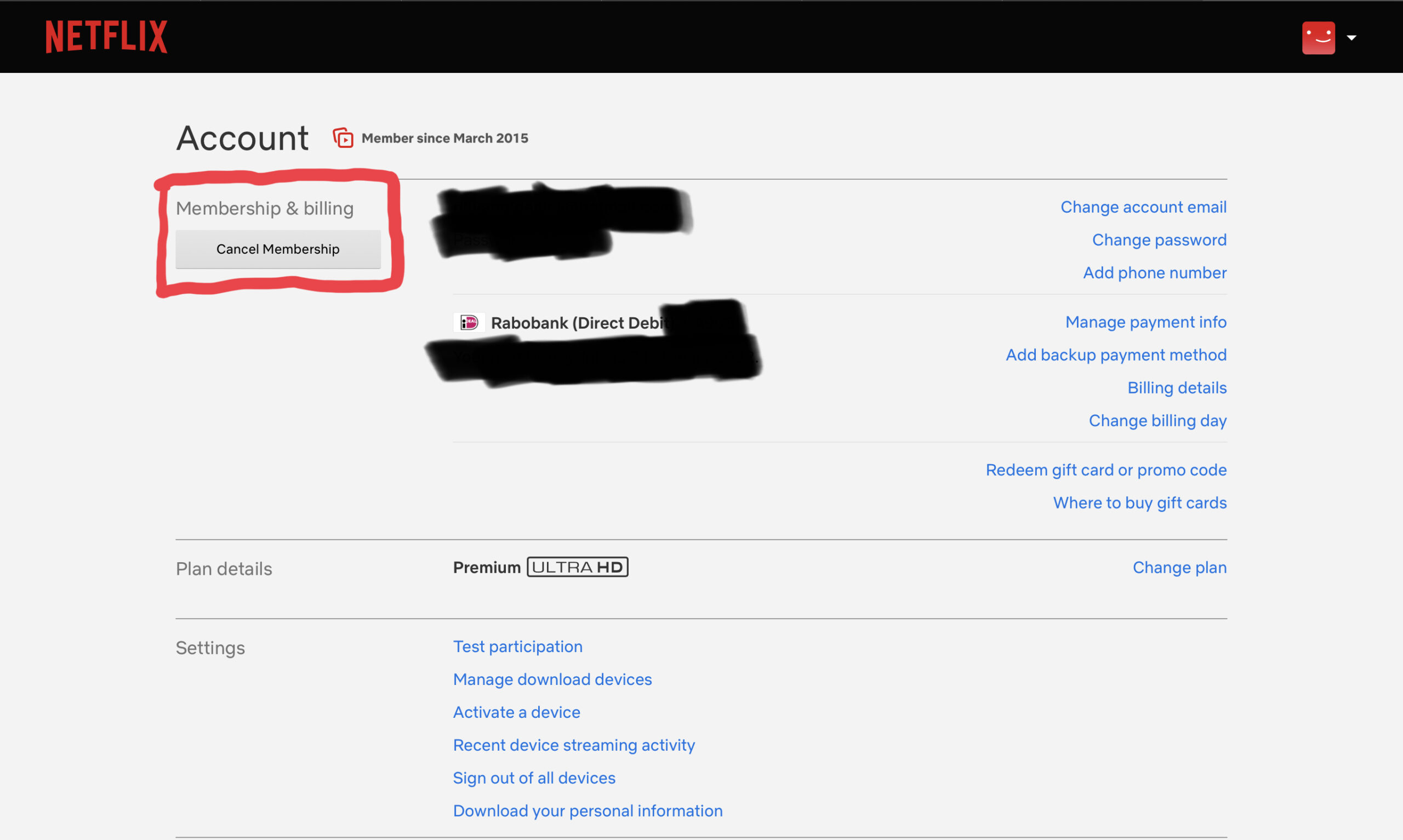This screenshot has width=1403, height=840.
Task: Open Manage payment info
Action: [x=1145, y=322]
